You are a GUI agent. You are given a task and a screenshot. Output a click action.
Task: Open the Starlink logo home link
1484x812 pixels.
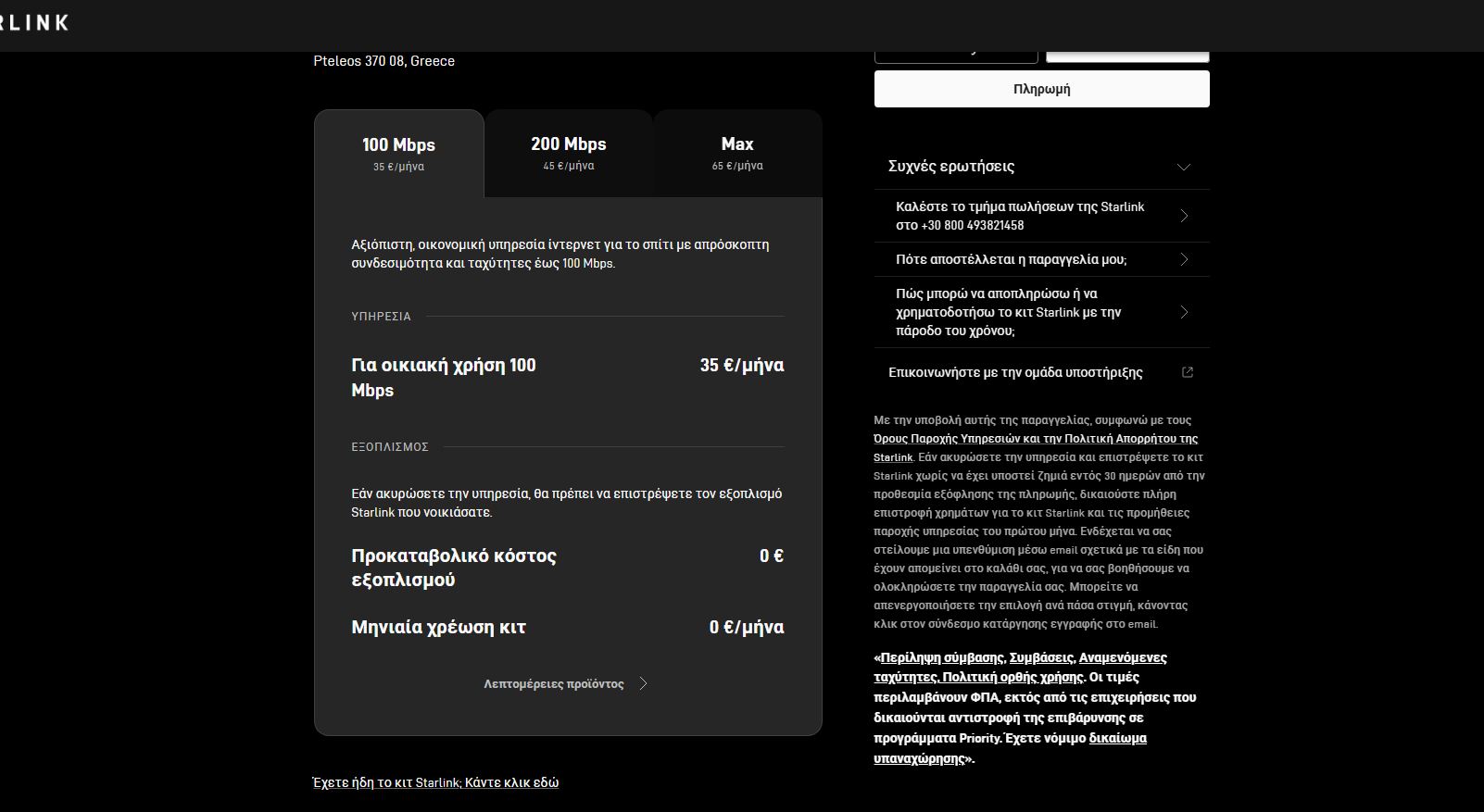pos(33,22)
